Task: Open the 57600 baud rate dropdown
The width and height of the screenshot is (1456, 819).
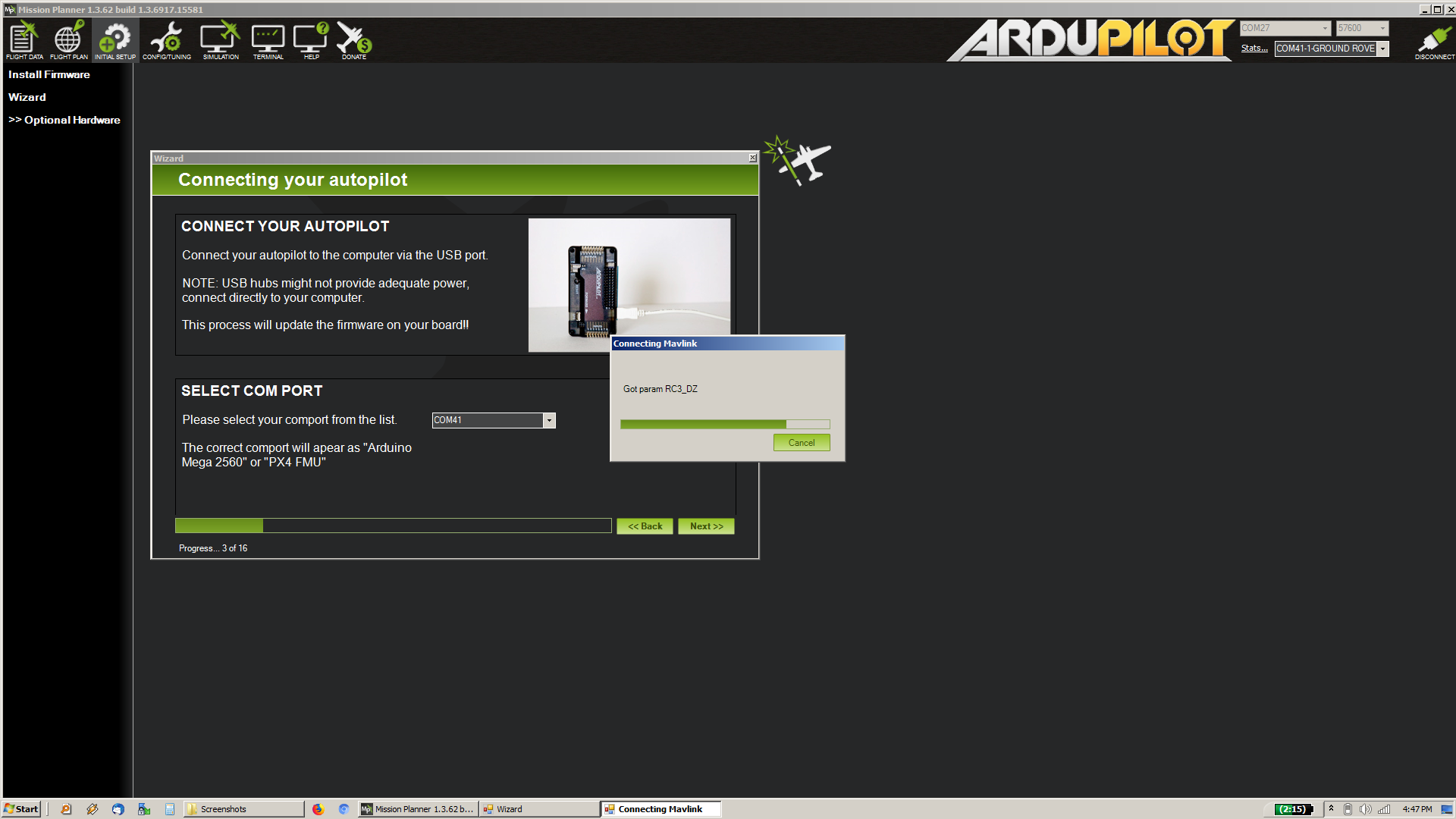Action: (x=1362, y=28)
